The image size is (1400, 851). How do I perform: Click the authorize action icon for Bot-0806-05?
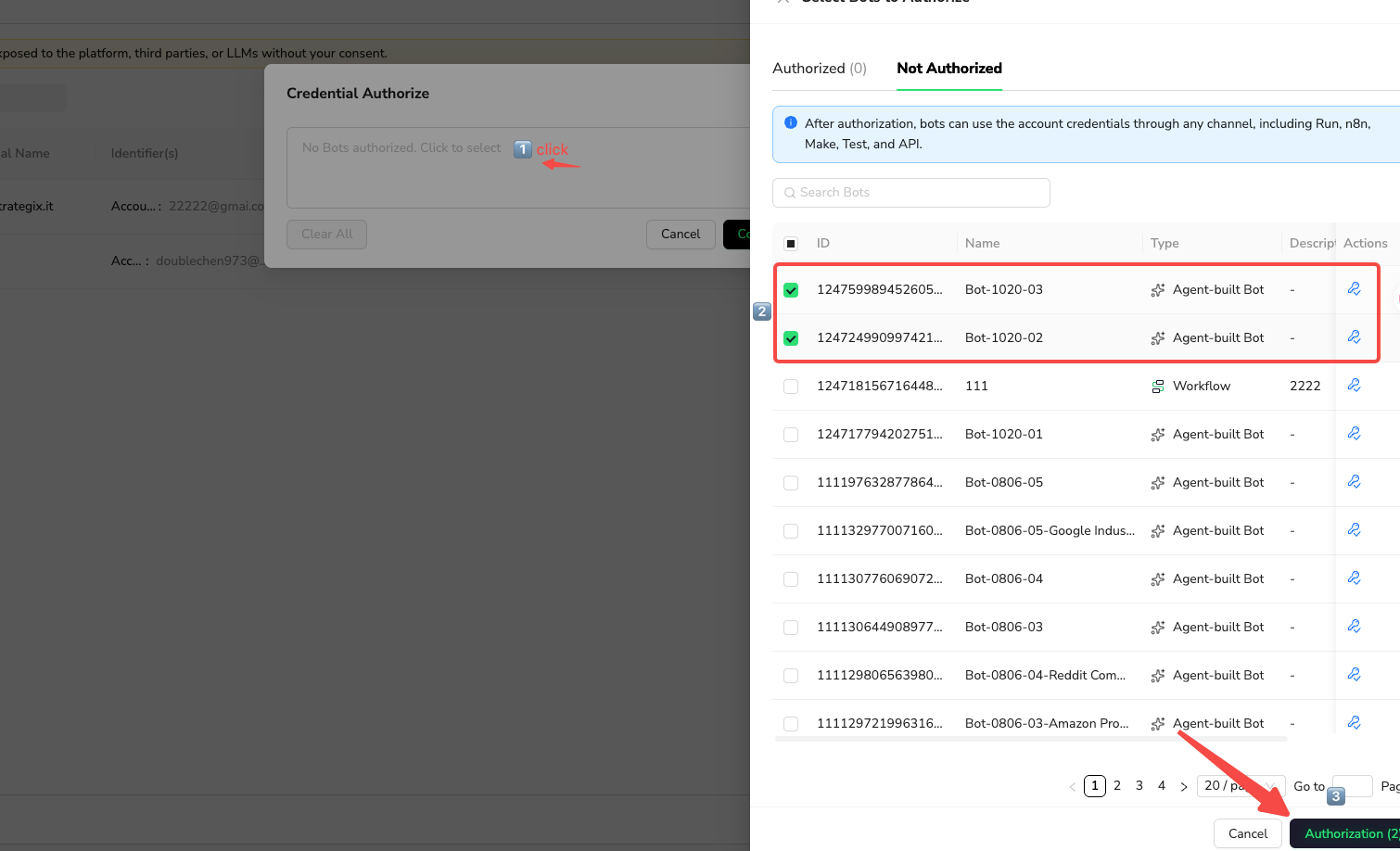pyautogui.click(x=1355, y=482)
